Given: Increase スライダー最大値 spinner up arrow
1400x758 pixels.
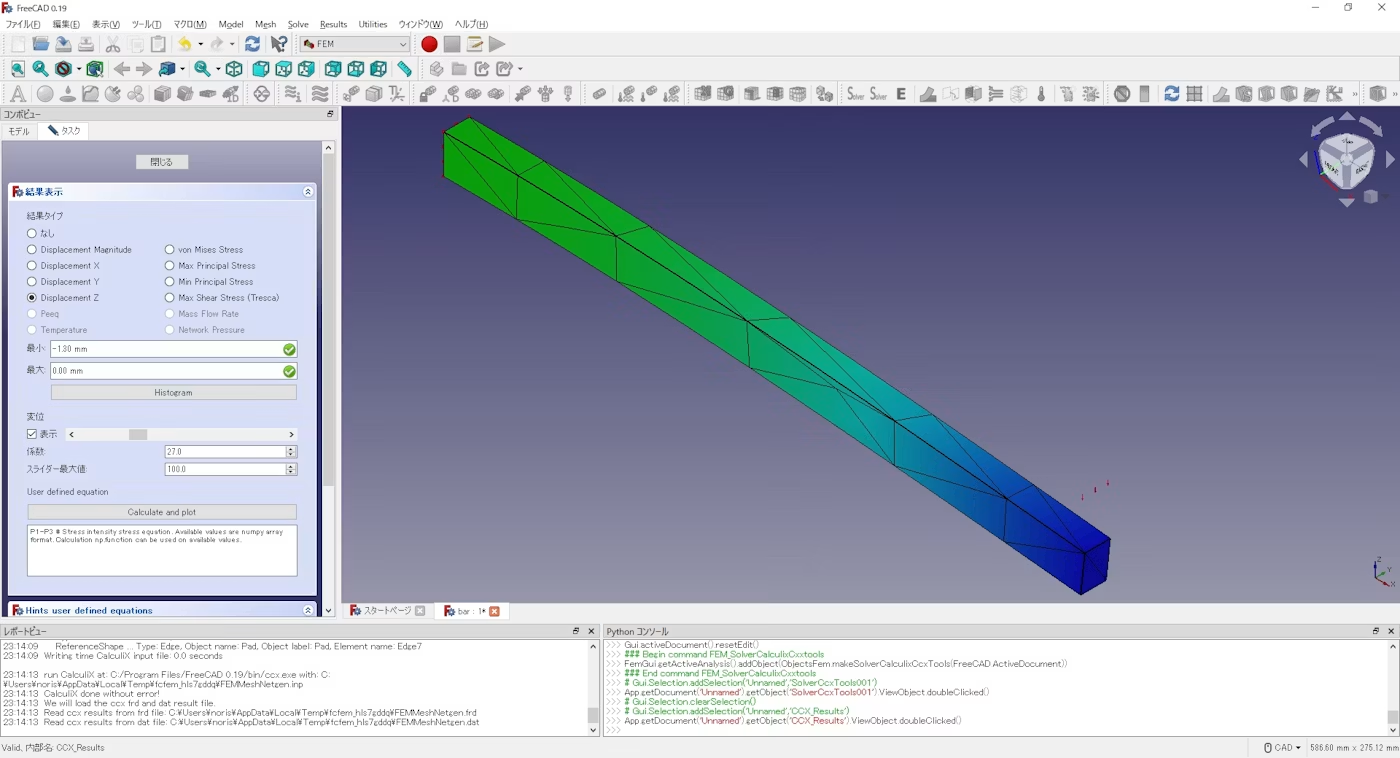Looking at the screenshot, I should [291, 466].
